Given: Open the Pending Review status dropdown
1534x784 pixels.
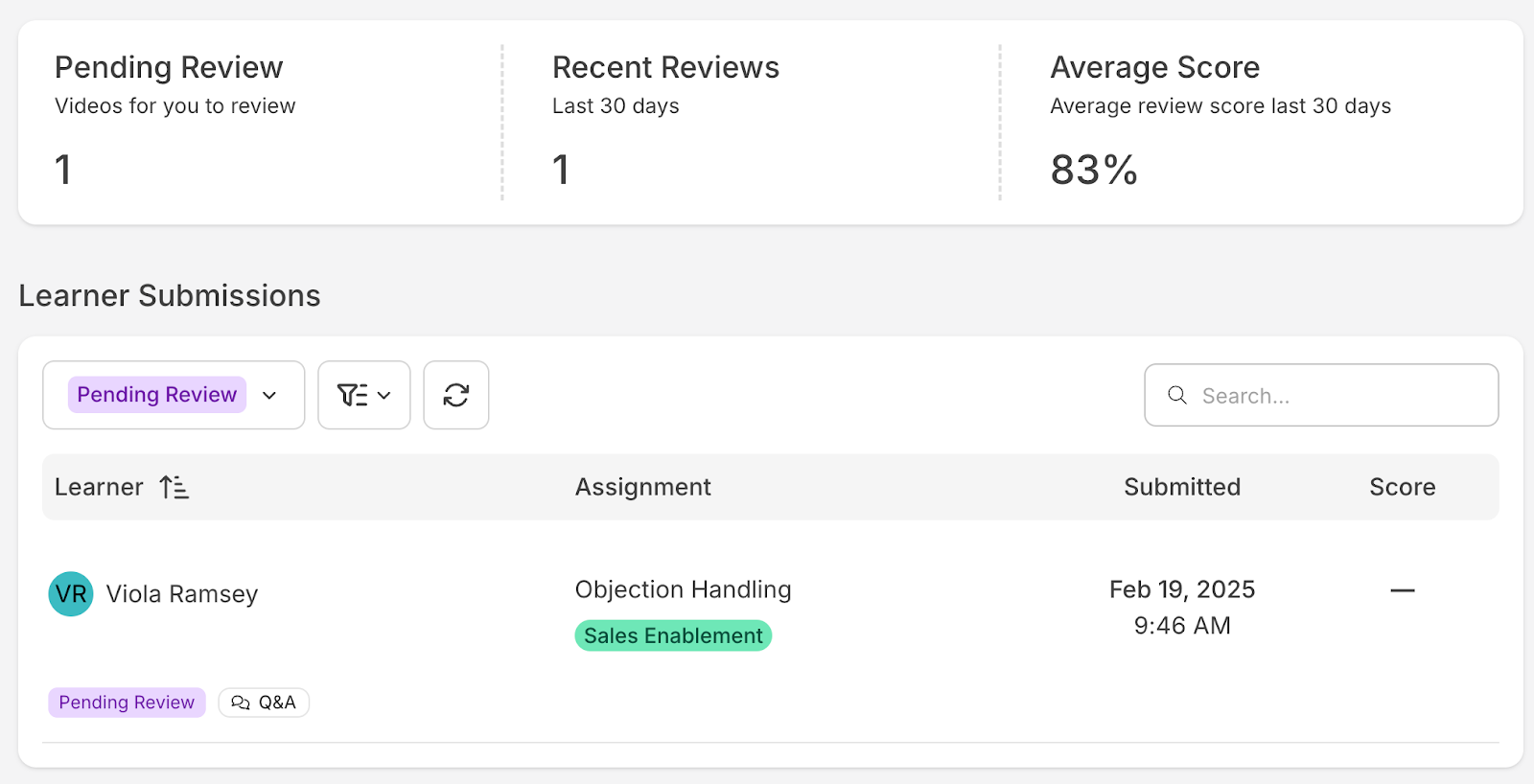Looking at the screenshot, I should pos(157,395).
